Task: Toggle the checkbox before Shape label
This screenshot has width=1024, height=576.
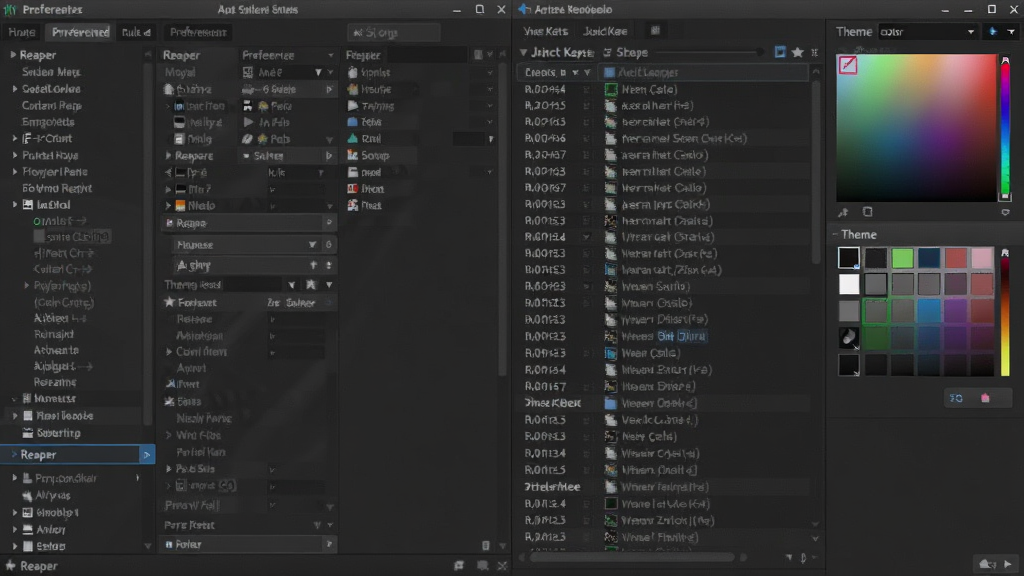Action: click(607, 52)
